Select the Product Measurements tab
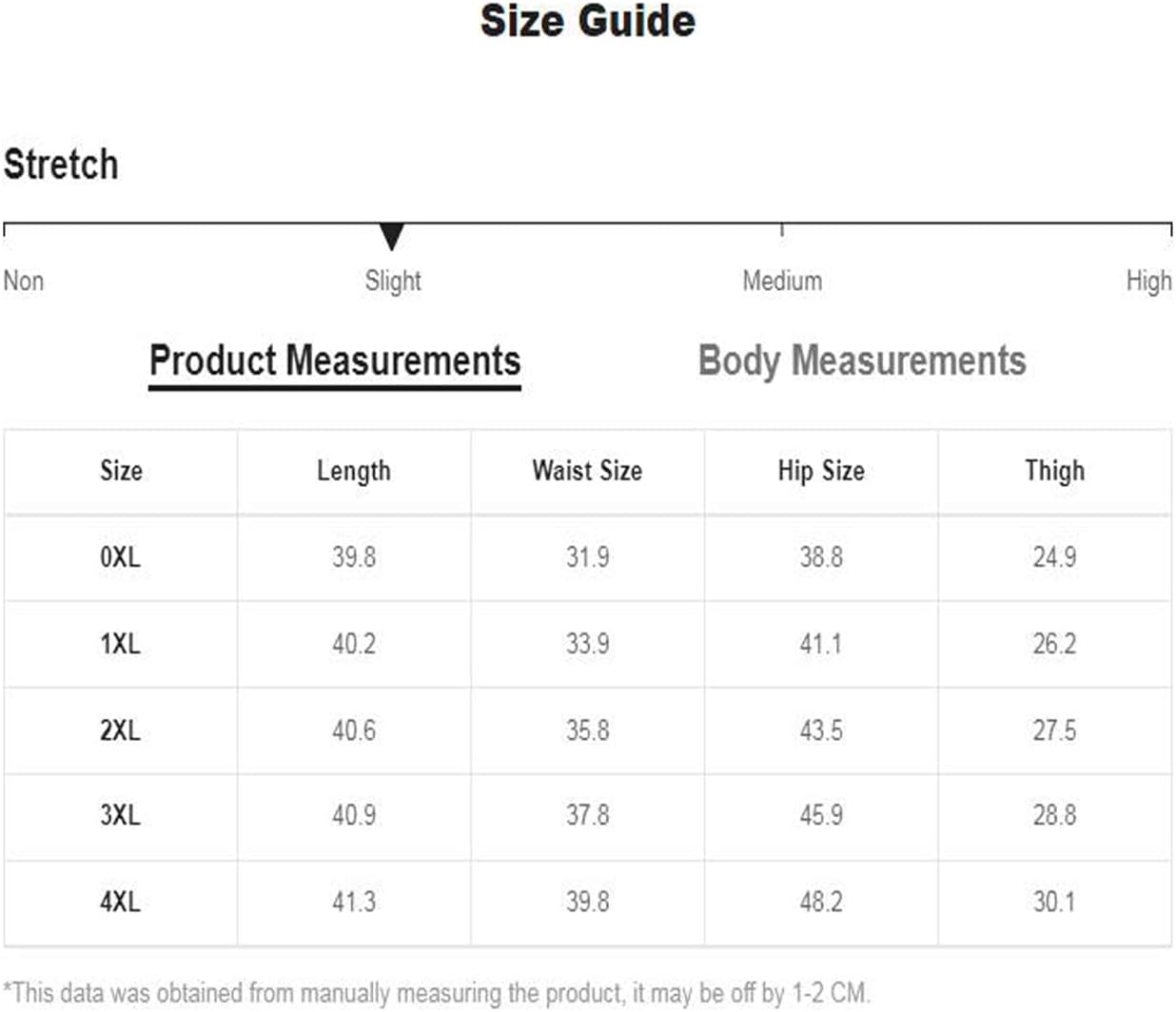Image resolution: width=1176 pixels, height=1012 pixels. pyautogui.click(x=335, y=361)
